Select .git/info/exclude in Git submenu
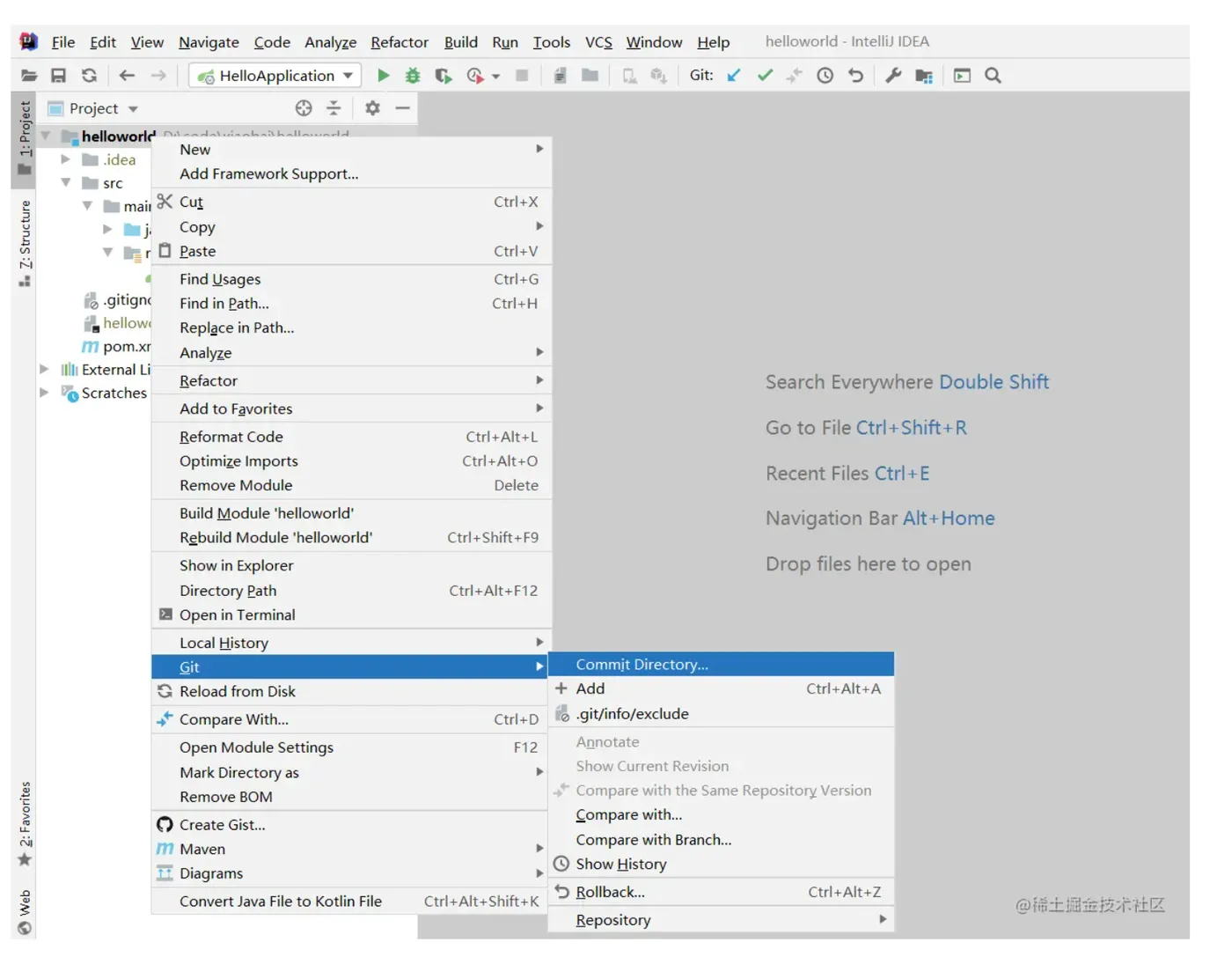Image resolution: width=1232 pixels, height=957 pixels. click(721, 714)
